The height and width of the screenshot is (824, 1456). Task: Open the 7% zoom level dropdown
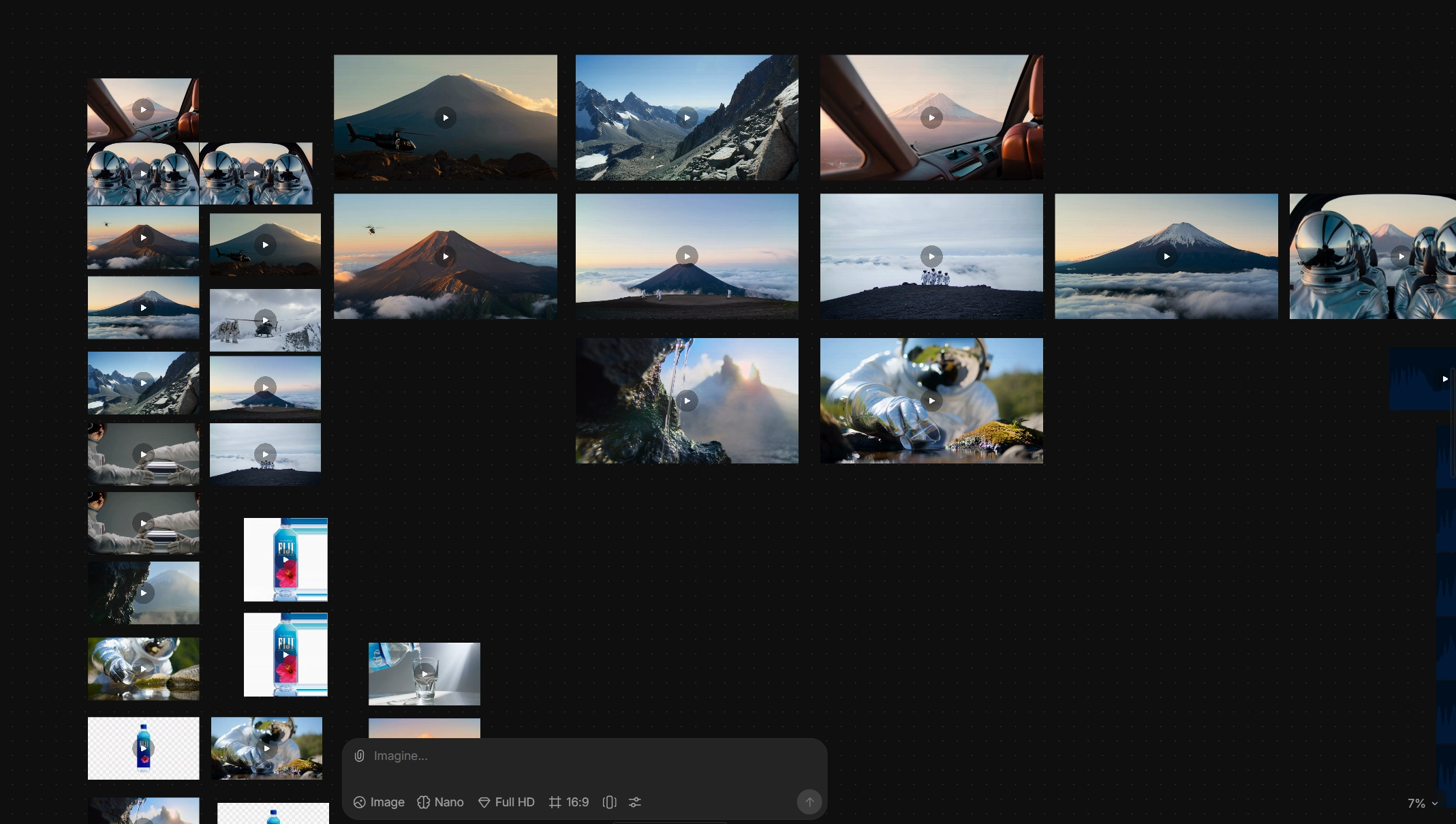(1422, 804)
